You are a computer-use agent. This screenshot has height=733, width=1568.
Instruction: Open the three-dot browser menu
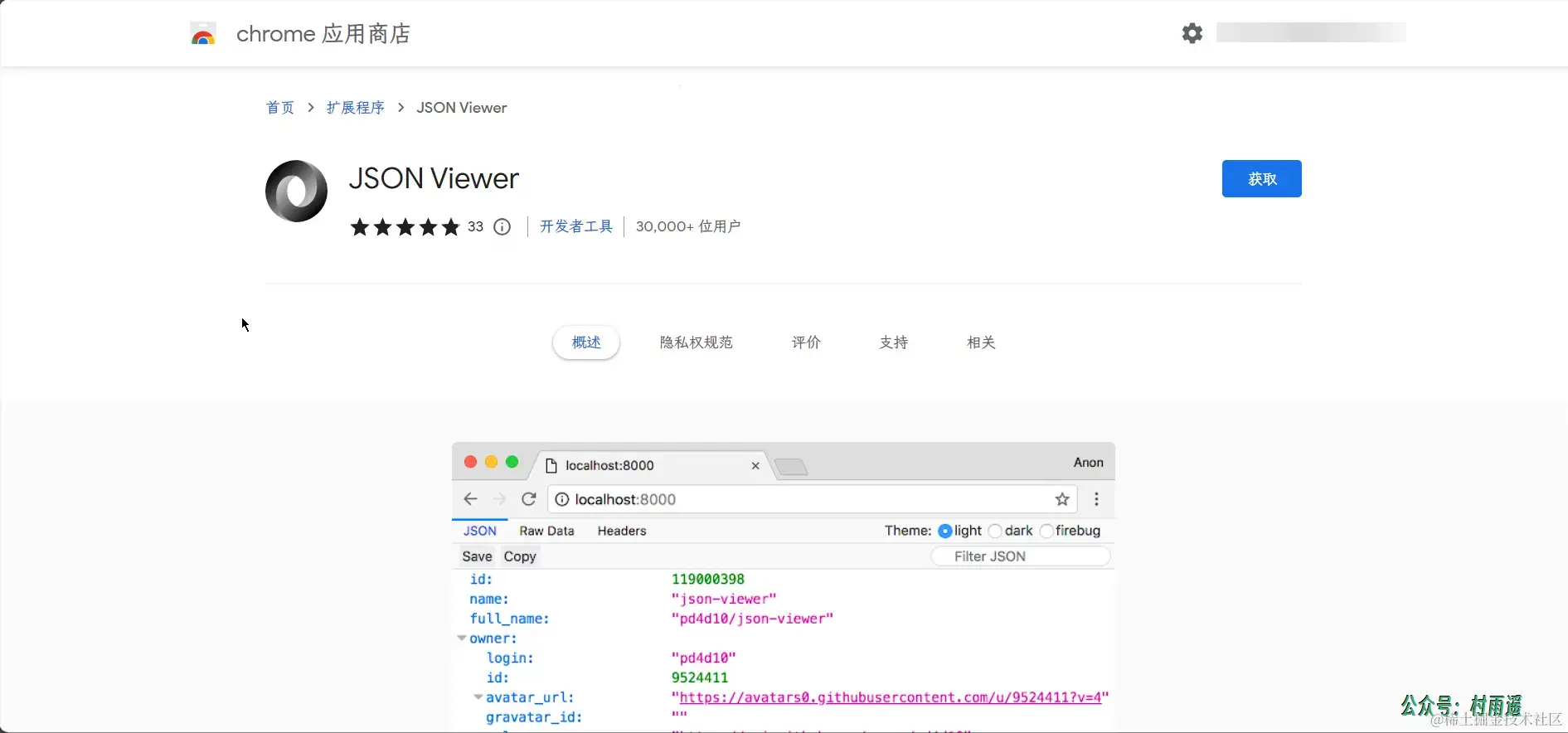[1096, 499]
